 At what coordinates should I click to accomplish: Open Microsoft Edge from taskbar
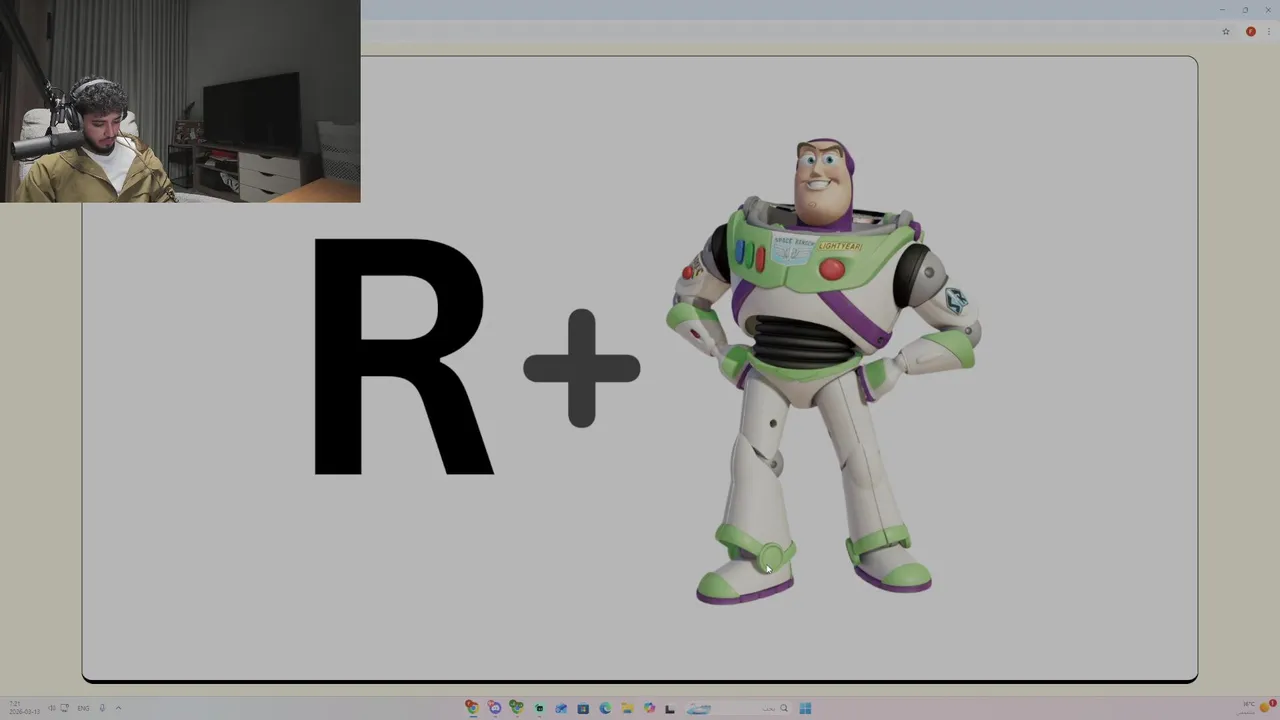(x=605, y=708)
